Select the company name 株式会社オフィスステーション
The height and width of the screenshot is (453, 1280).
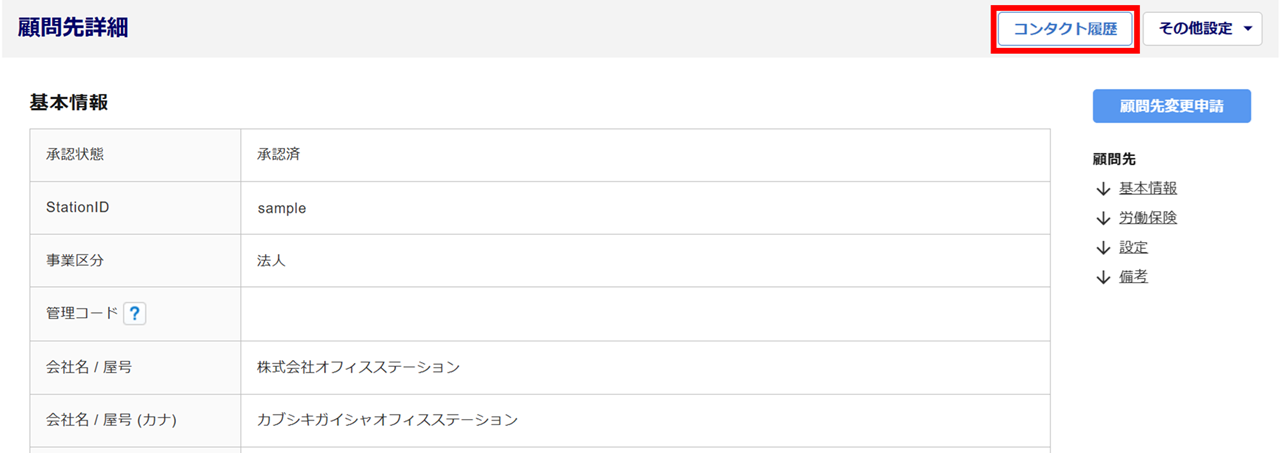(358, 367)
